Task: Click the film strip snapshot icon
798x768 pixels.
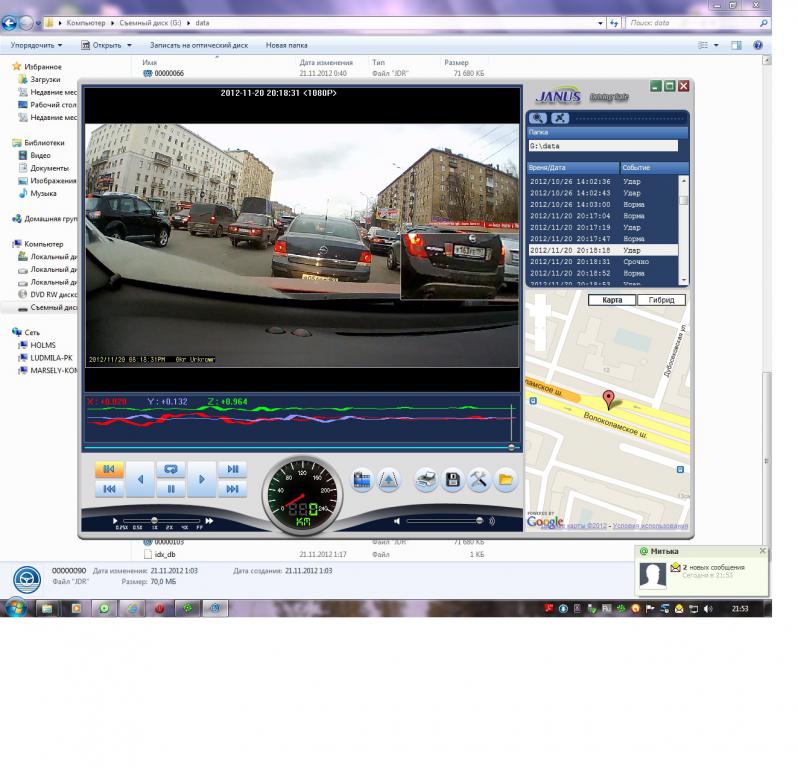Action: tap(362, 480)
